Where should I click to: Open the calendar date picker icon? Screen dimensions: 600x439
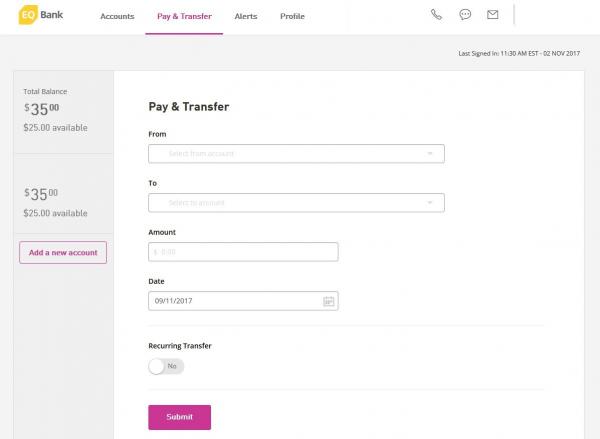tap(328, 301)
